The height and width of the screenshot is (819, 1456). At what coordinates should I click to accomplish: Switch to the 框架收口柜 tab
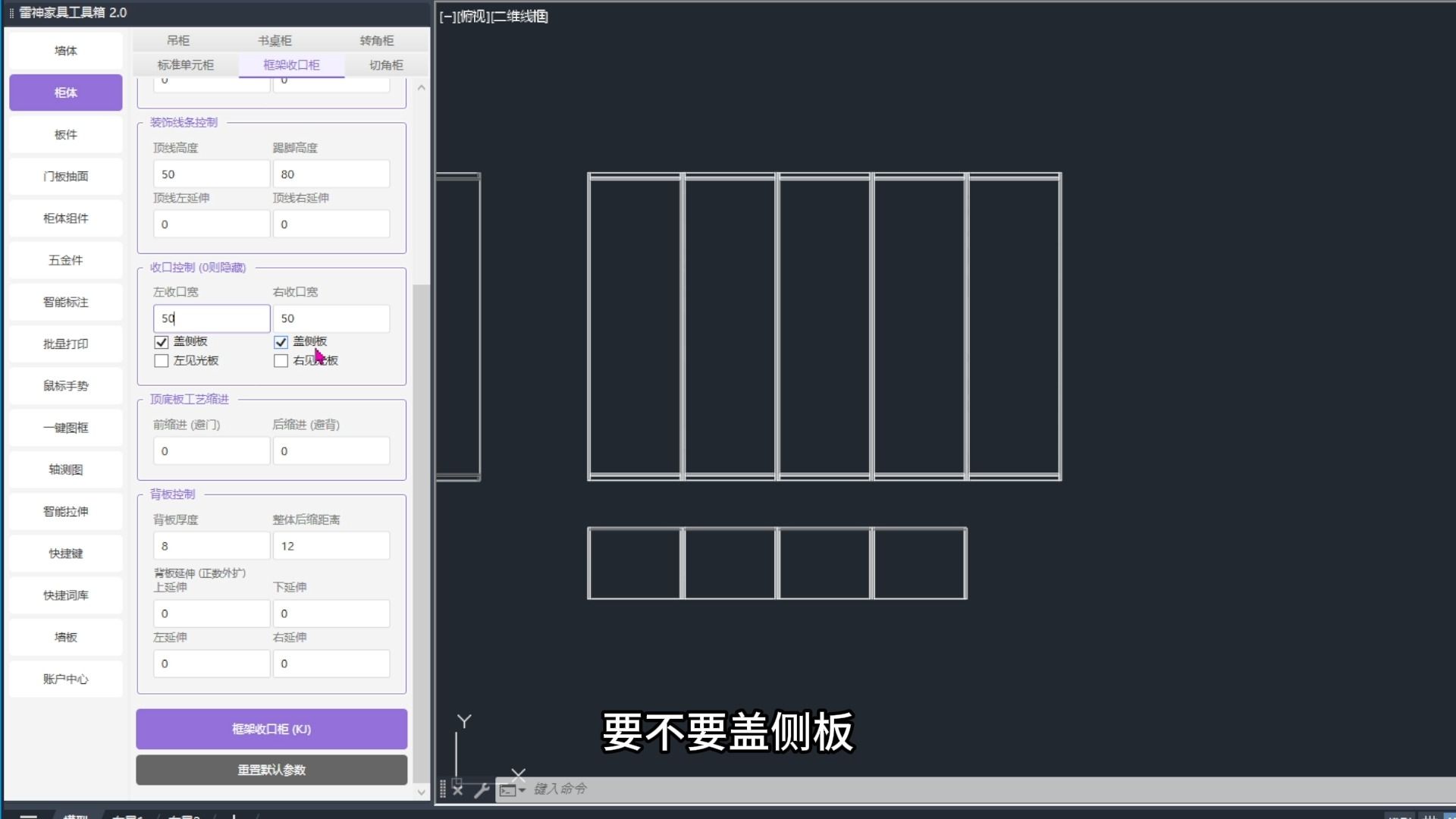point(292,65)
